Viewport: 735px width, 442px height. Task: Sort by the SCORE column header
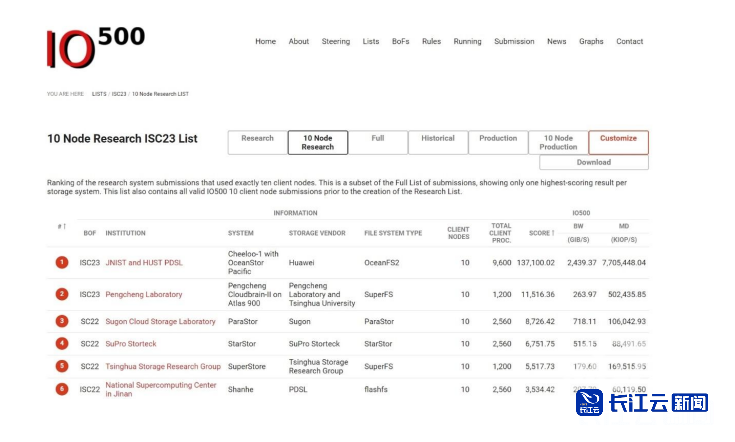[541, 233]
